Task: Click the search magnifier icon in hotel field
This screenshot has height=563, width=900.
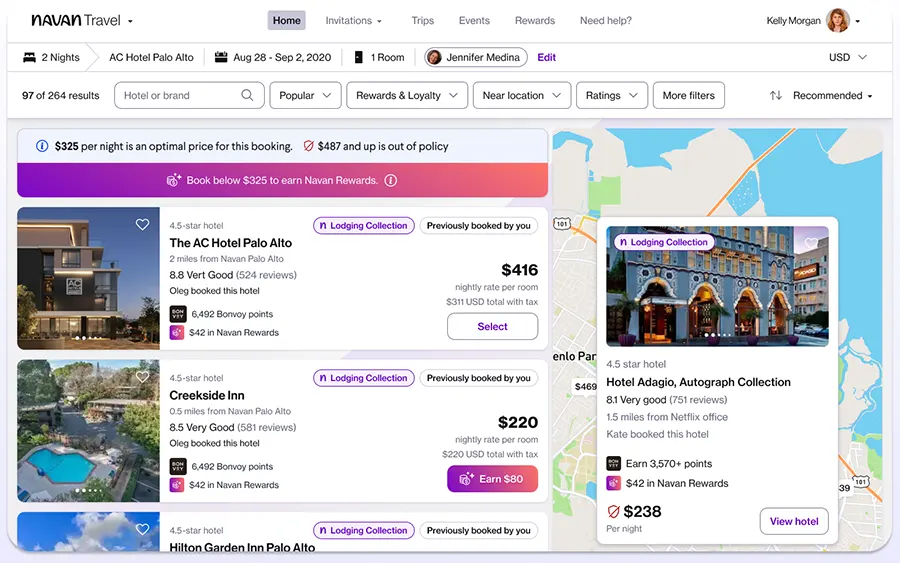Action: (x=247, y=96)
